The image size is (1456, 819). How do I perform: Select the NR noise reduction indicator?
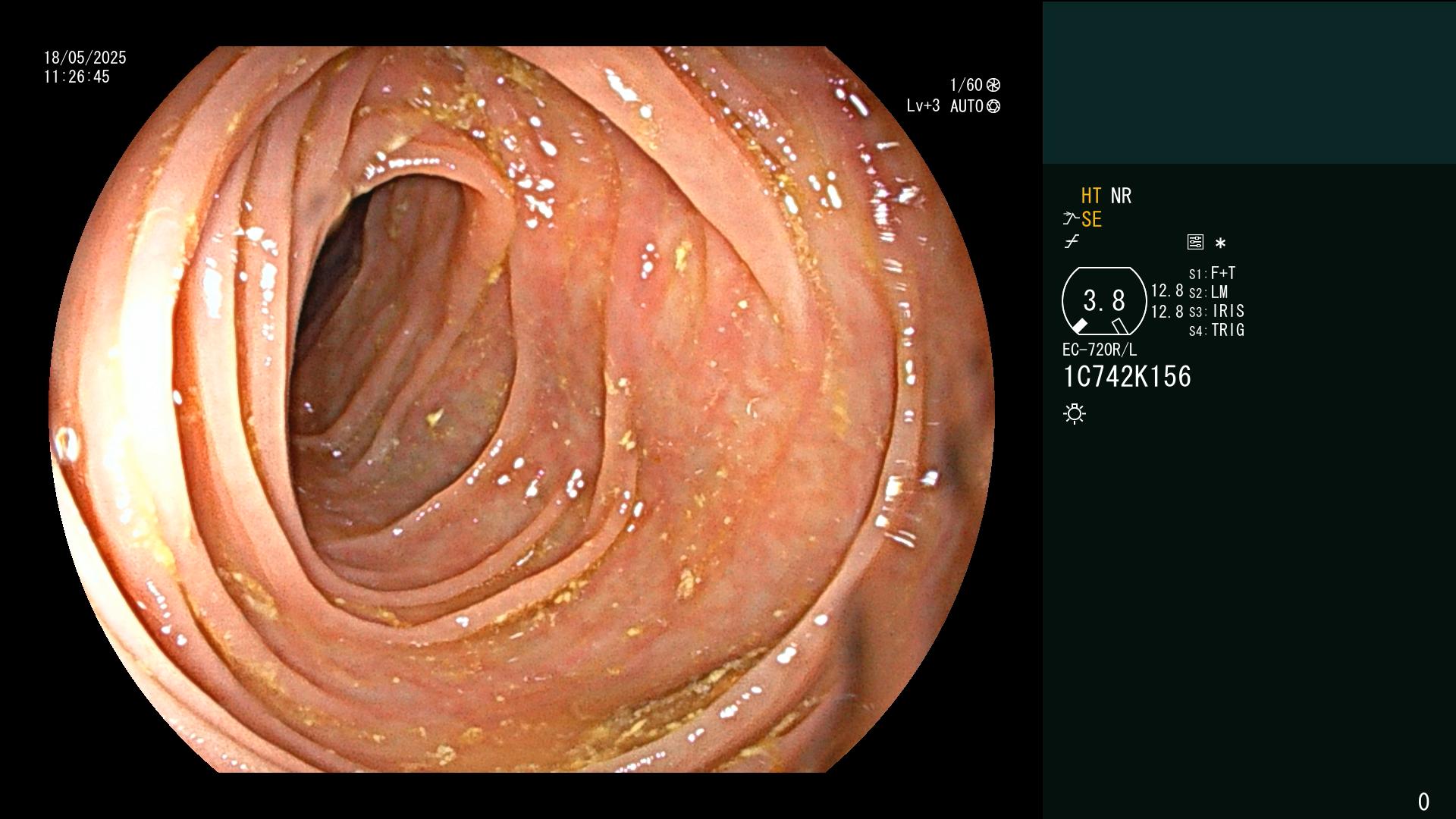1121,196
